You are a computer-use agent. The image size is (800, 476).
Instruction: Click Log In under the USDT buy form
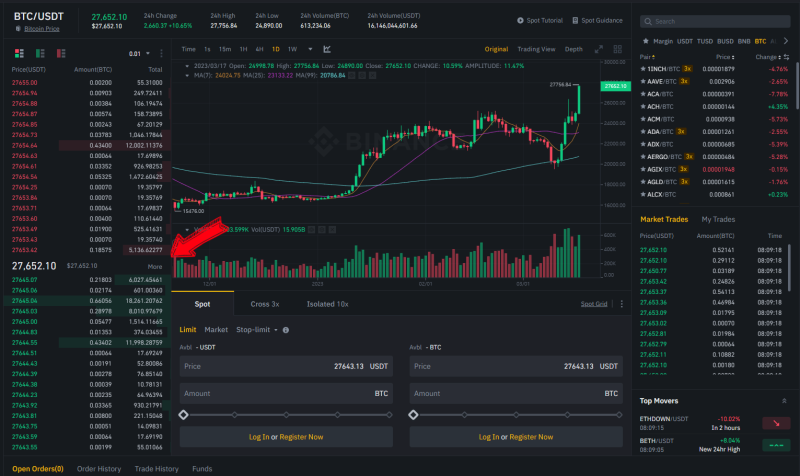(x=259, y=437)
